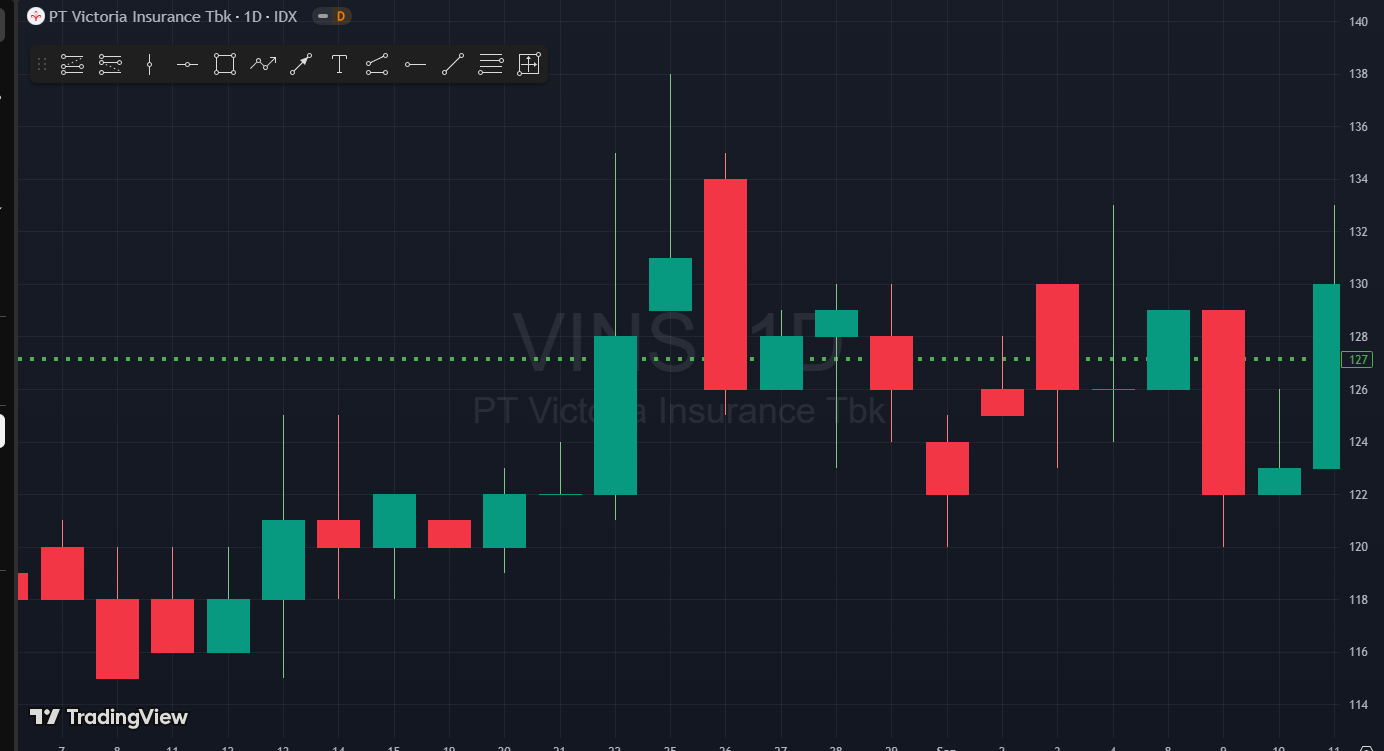Click the 130 price axis label
Screen dimensions: 1384x751
[x=1359, y=284]
